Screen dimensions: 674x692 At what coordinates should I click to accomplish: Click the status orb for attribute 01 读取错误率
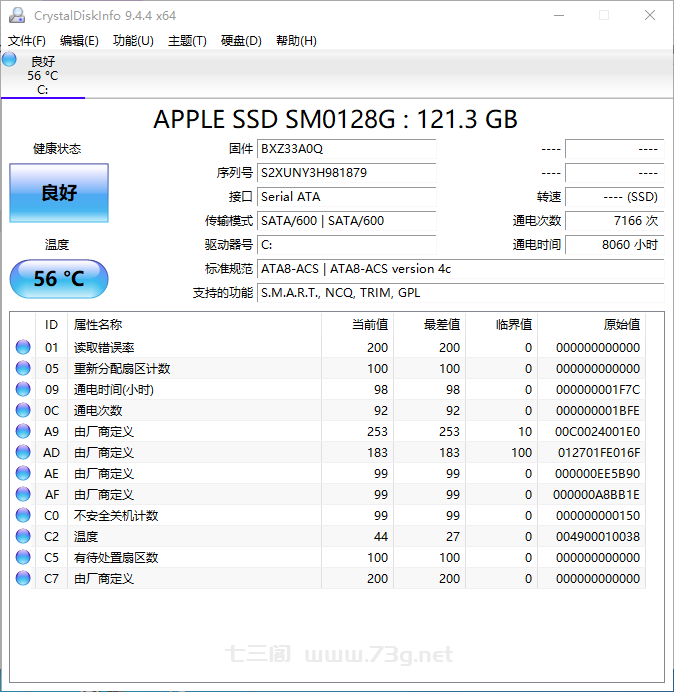coord(23,347)
